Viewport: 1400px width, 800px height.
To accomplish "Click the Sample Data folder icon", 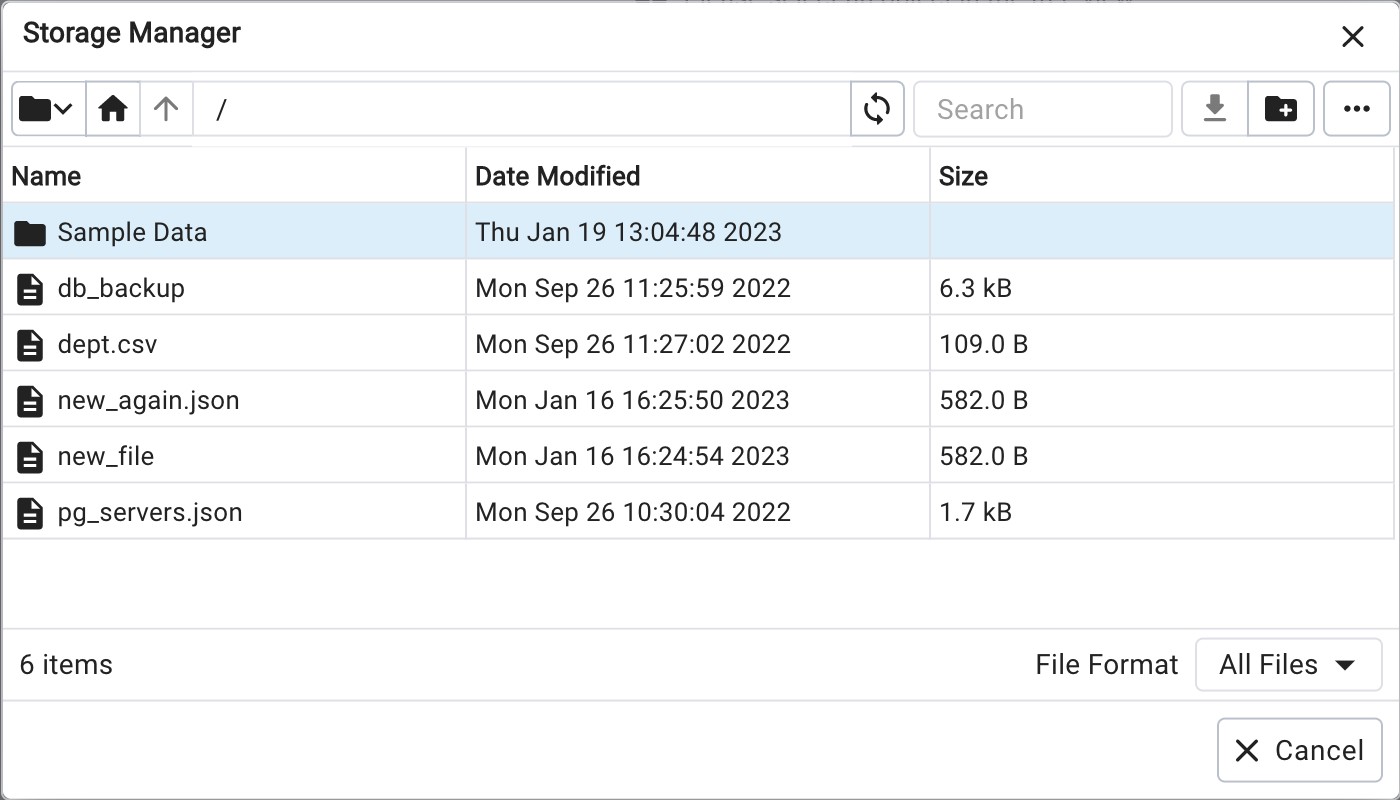I will pos(31,233).
